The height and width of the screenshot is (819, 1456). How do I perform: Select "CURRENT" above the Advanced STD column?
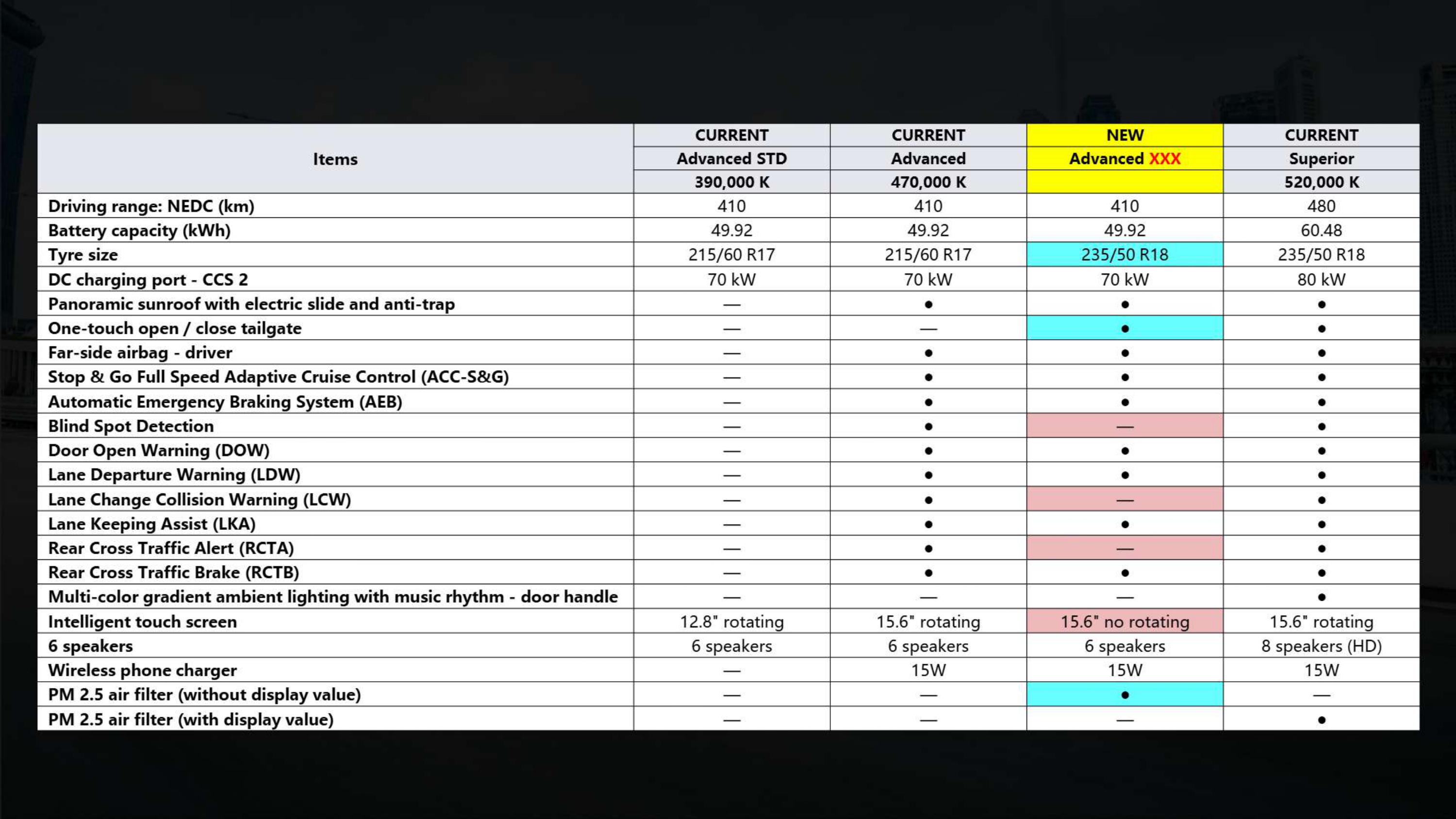(731, 135)
